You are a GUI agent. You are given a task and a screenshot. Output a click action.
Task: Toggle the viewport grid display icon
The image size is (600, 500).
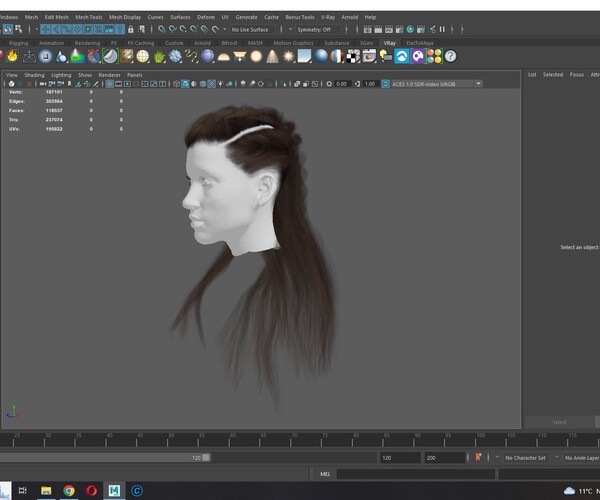pos(109,84)
